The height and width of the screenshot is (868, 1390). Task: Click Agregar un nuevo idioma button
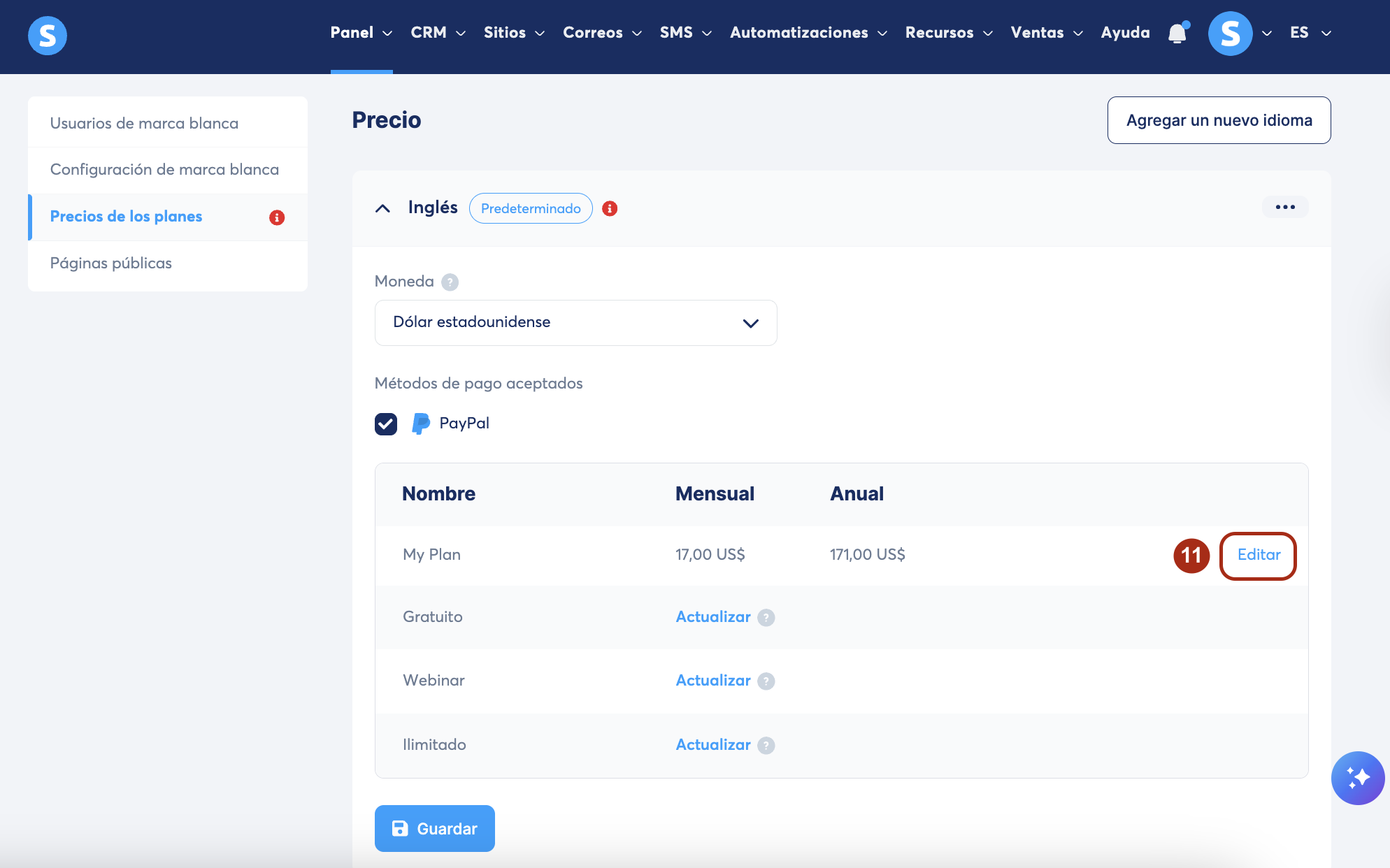pos(1219,120)
